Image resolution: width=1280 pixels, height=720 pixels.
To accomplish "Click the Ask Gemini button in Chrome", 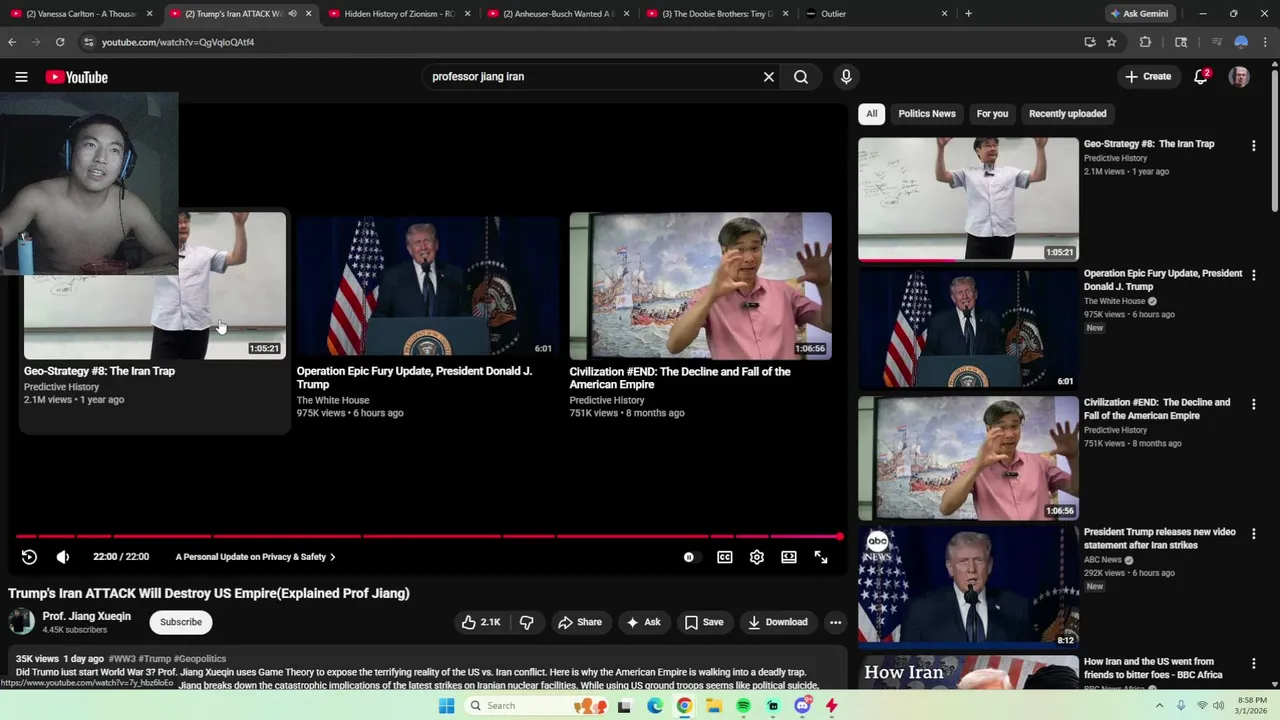I will coord(1139,14).
